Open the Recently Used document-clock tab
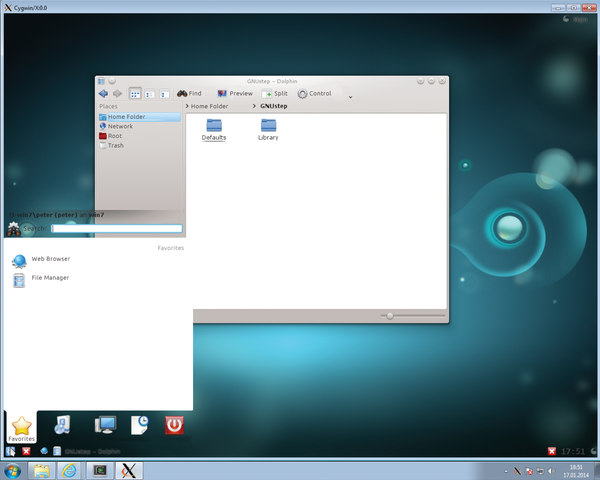600x480 pixels. pyautogui.click(x=140, y=425)
